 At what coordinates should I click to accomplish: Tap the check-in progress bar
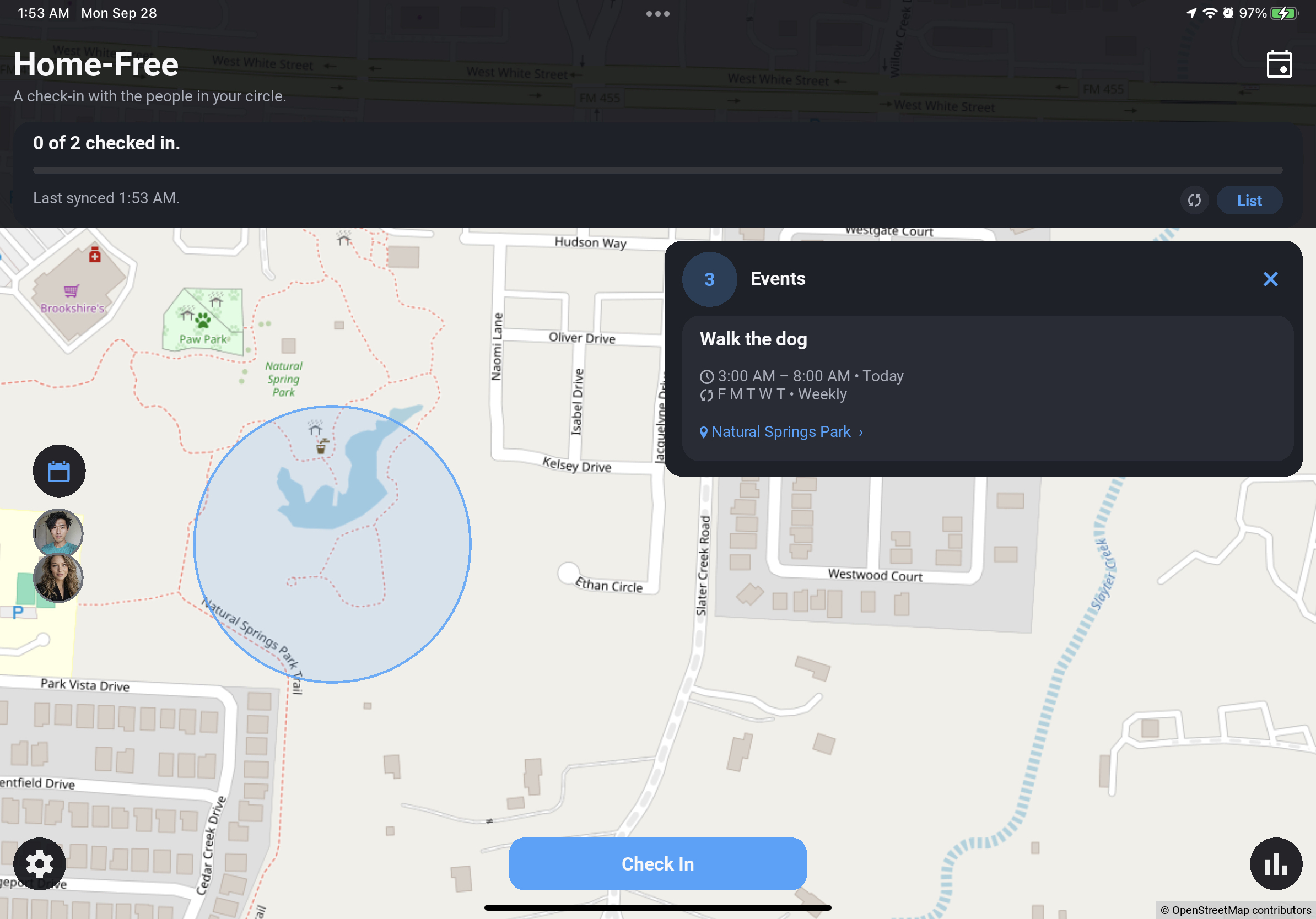click(x=657, y=170)
